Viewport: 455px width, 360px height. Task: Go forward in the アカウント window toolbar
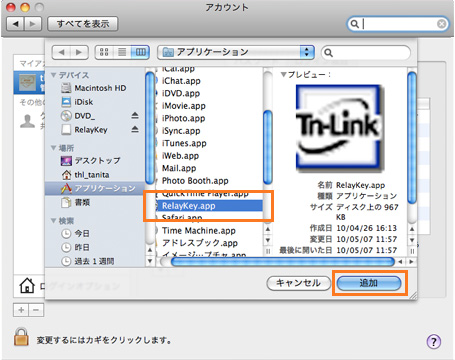coord(33,24)
